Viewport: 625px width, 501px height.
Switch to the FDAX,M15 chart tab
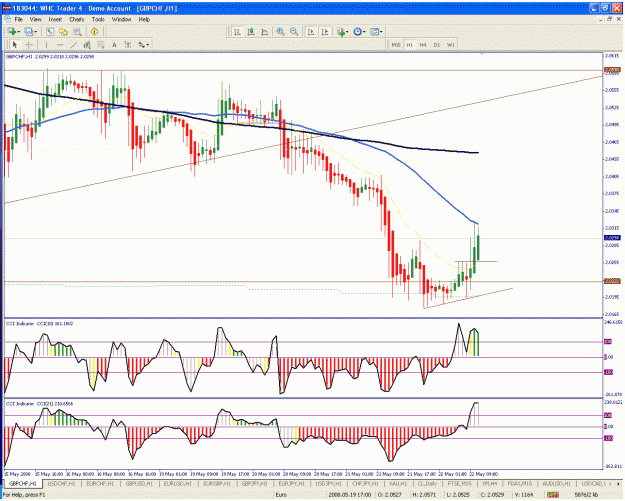[x=519, y=484]
